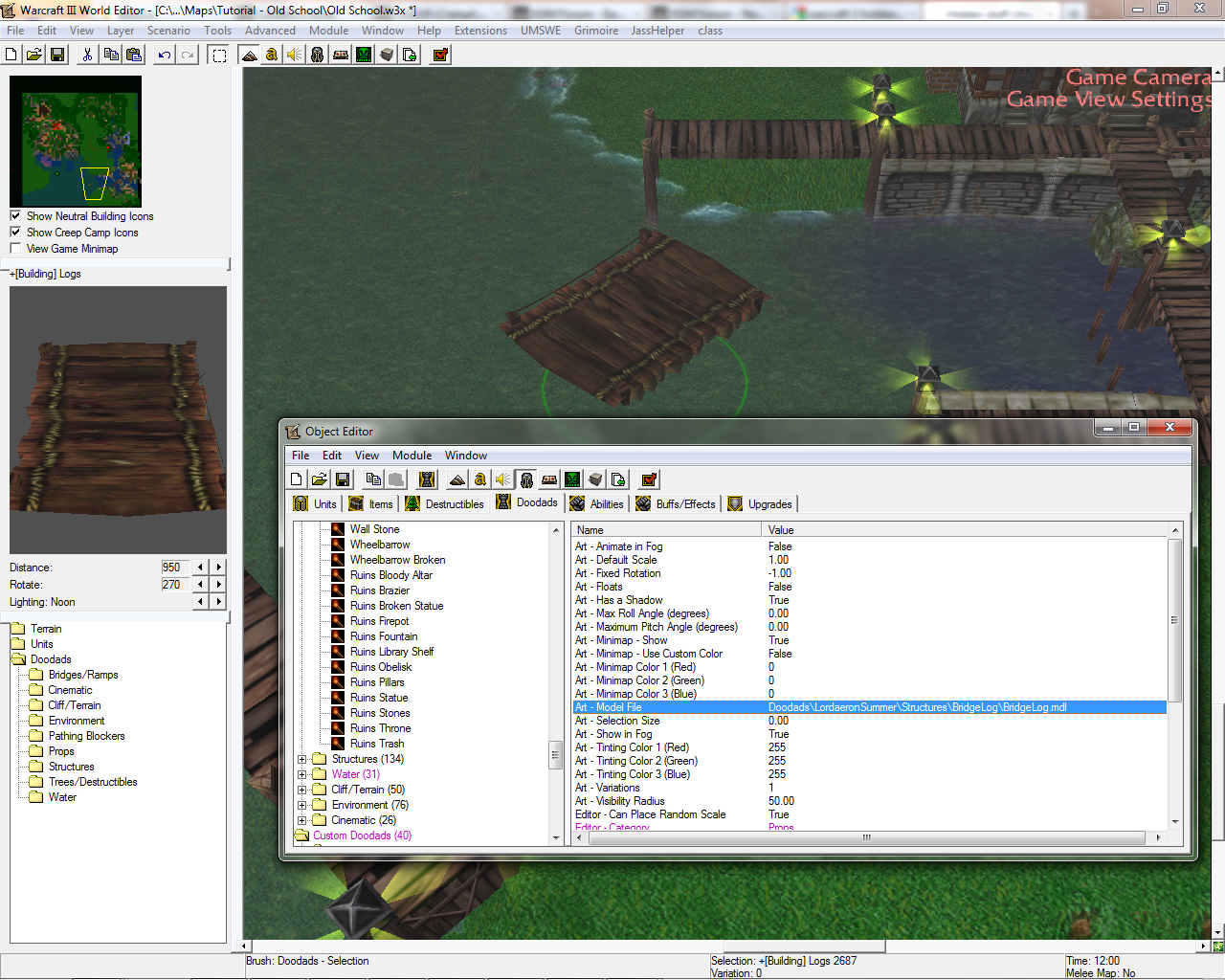Image resolution: width=1225 pixels, height=980 pixels.
Task: Open the Import Manager from main toolbar
Action: (410, 55)
